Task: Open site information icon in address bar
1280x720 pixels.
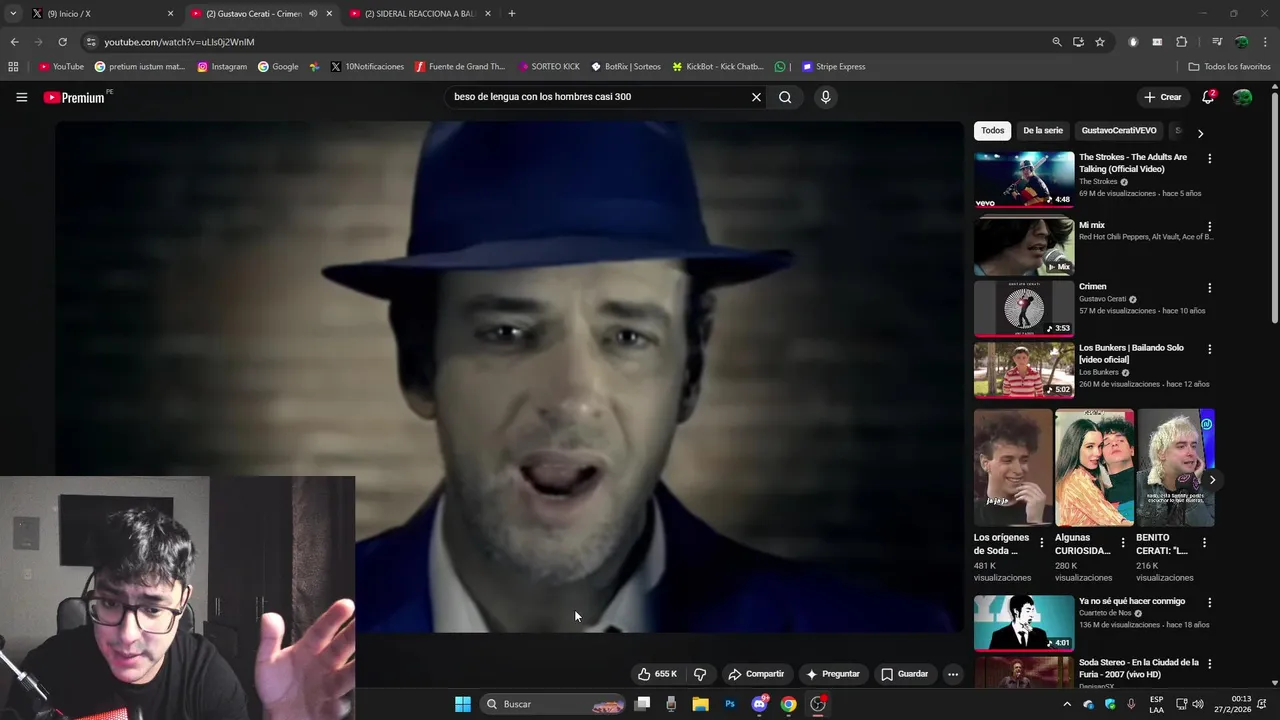Action: 91,42
